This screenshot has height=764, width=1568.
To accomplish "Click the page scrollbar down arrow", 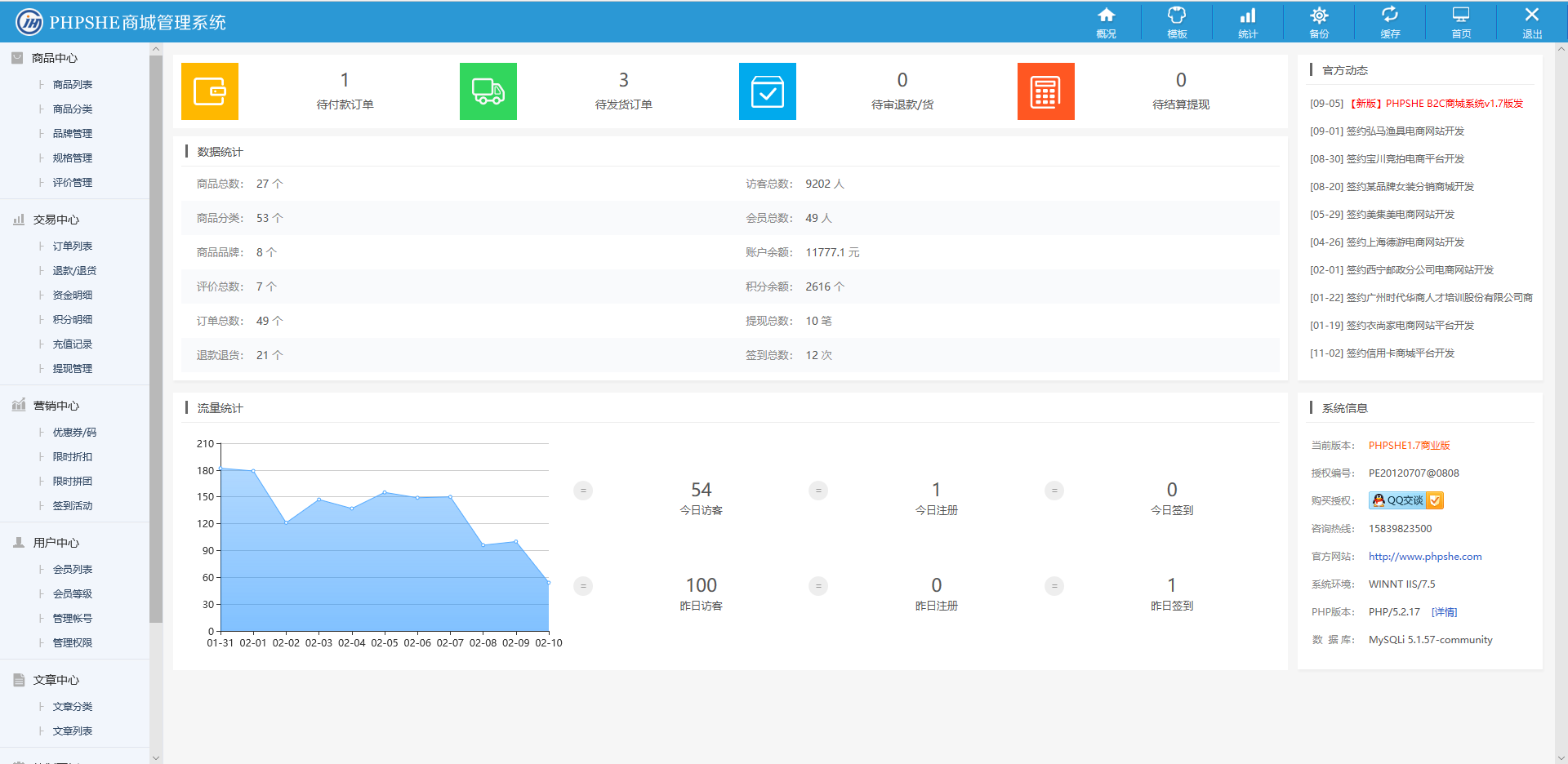I will (x=1561, y=757).
